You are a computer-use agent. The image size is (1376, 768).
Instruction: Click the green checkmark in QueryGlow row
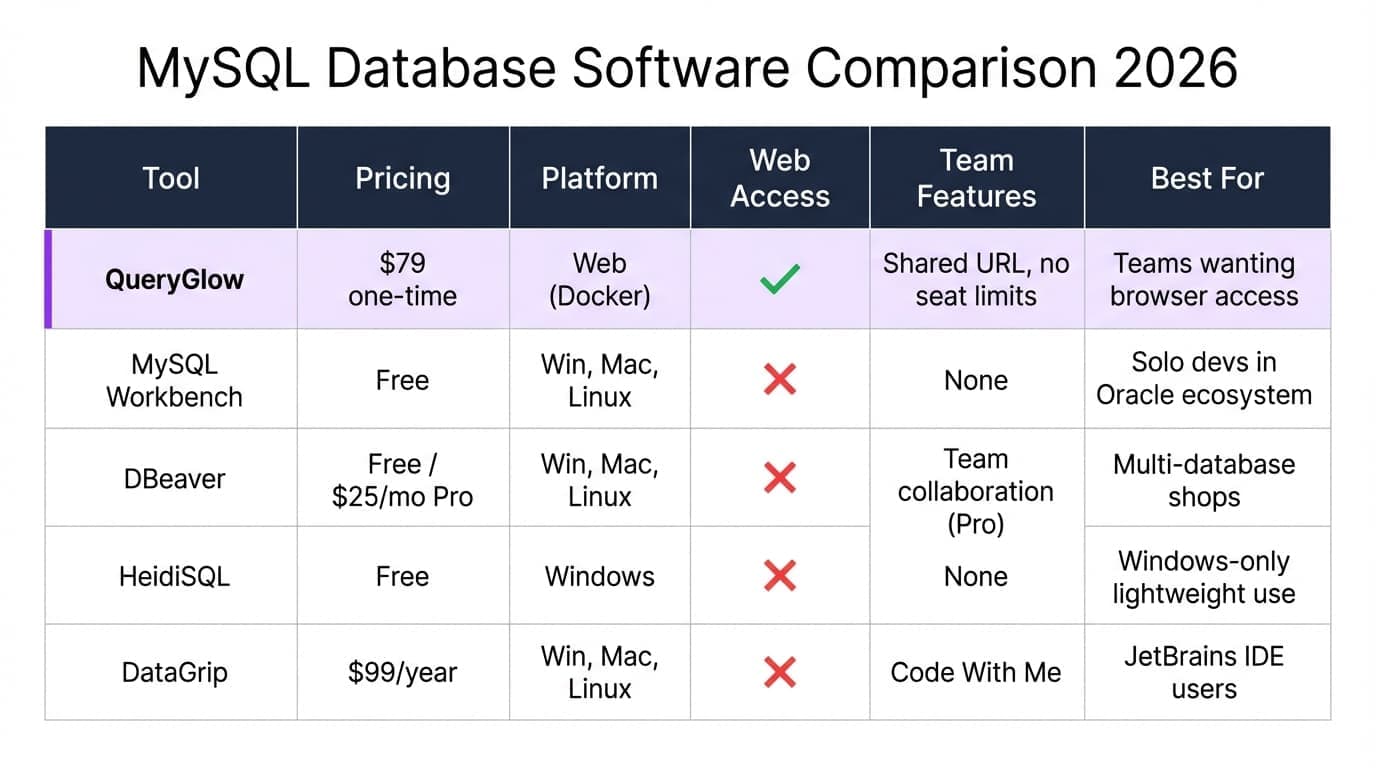point(779,279)
